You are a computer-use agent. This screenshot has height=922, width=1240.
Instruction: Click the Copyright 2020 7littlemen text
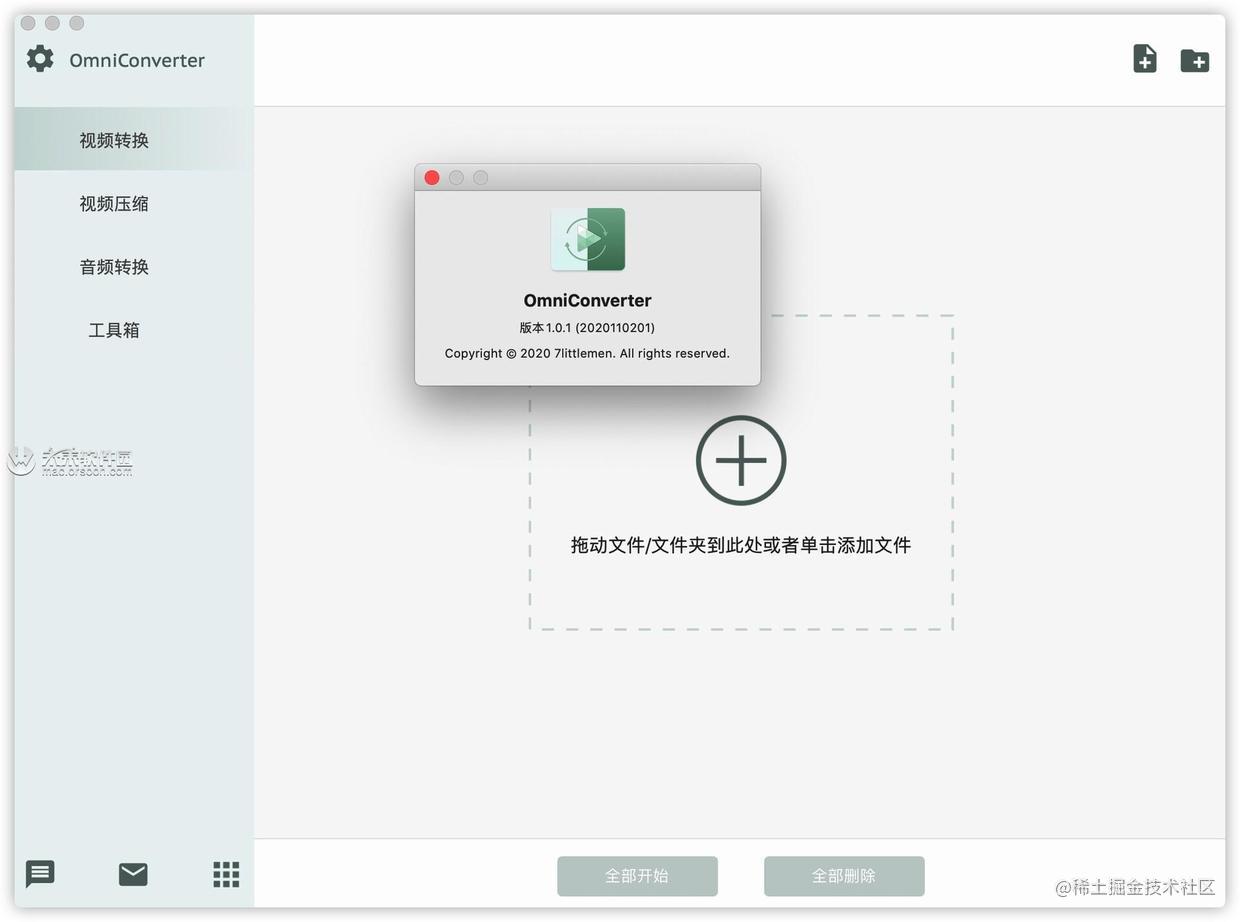[x=587, y=353]
